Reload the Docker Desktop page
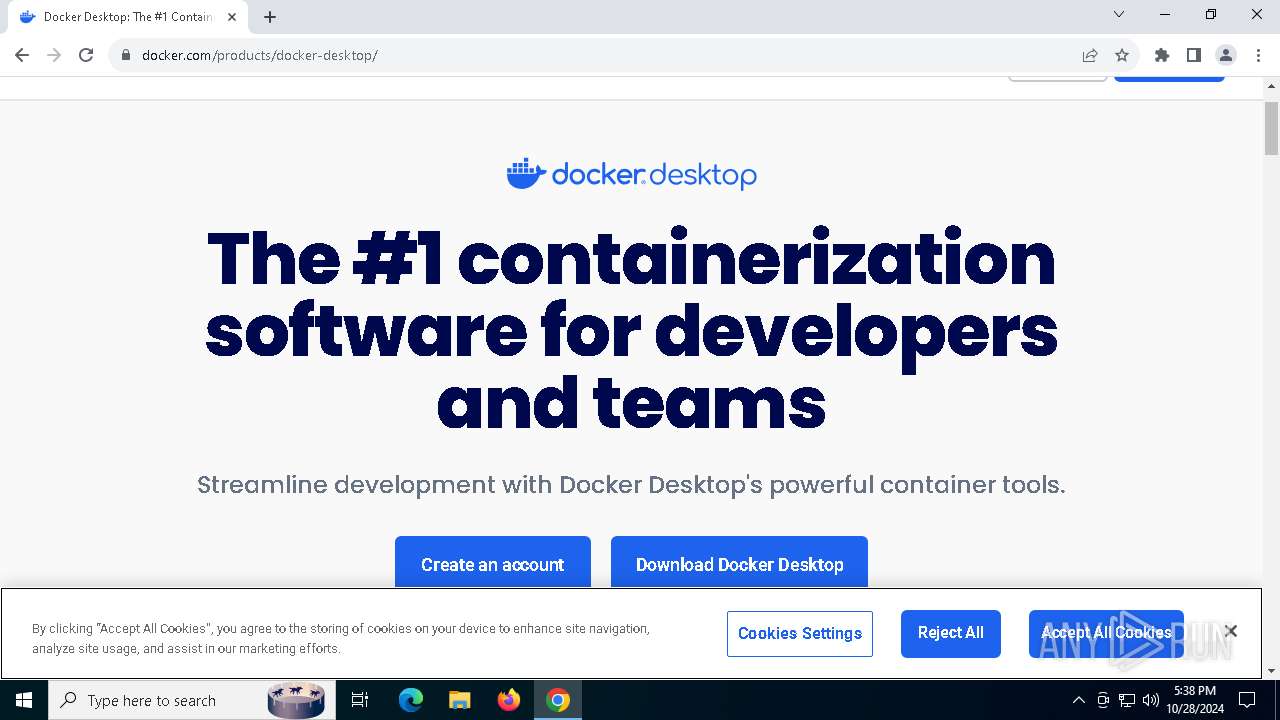 tap(86, 55)
